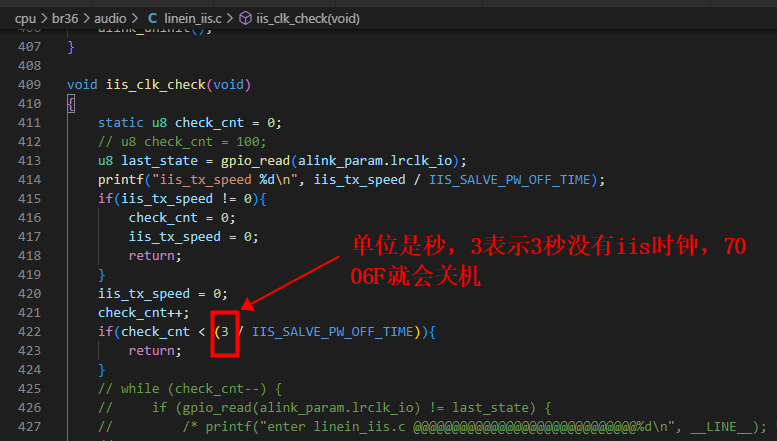Click the cube symbol icon before iis_clk_check
The height and width of the screenshot is (441, 777).
point(245,19)
